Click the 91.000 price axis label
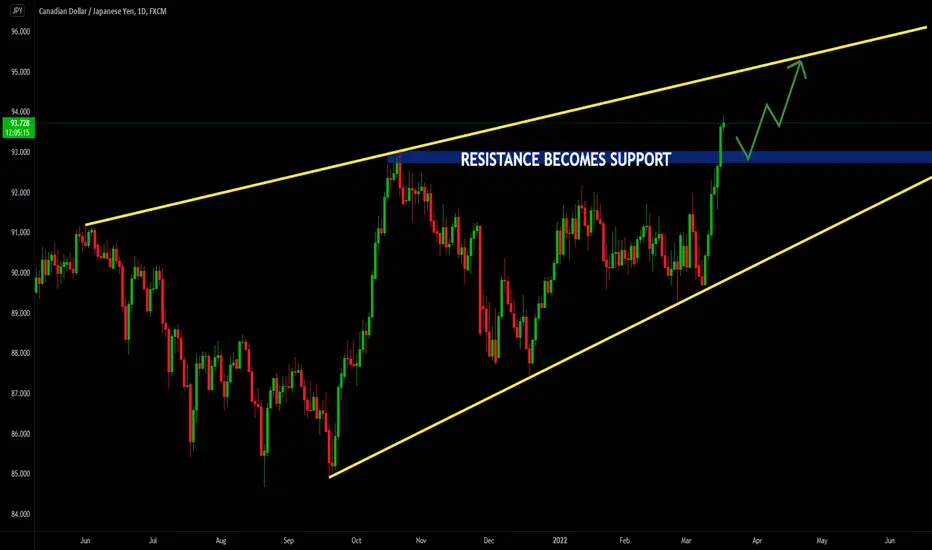 (20, 232)
